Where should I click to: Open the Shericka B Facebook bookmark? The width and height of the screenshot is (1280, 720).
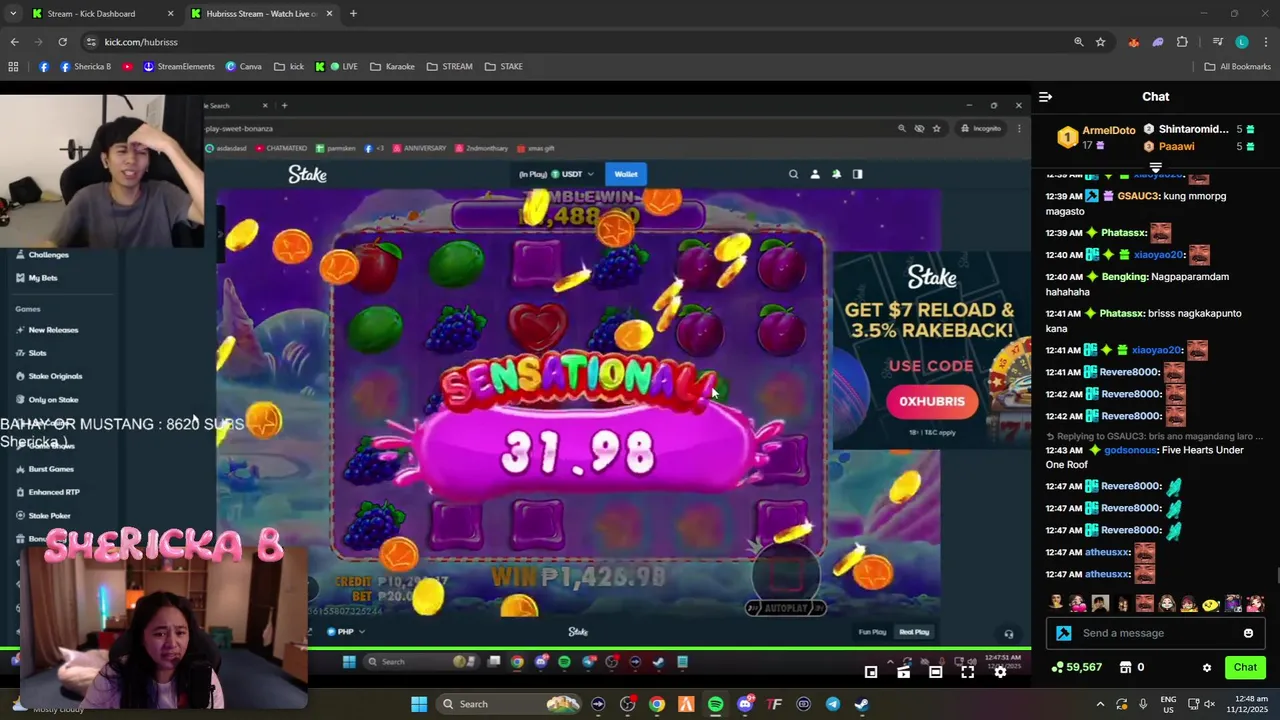click(x=86, y=67)
